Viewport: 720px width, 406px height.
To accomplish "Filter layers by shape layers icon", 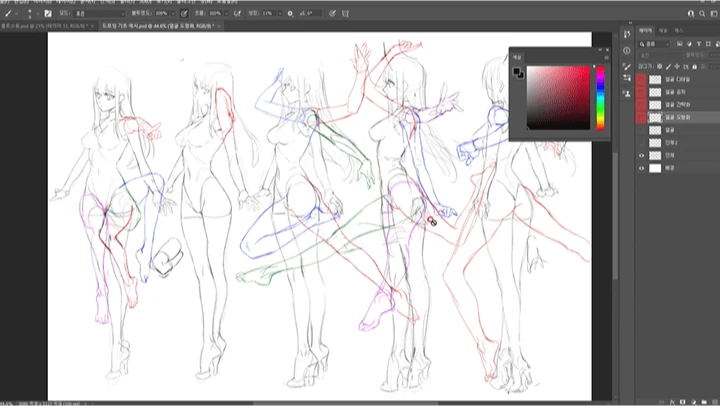I will click(x=708, y=44).
